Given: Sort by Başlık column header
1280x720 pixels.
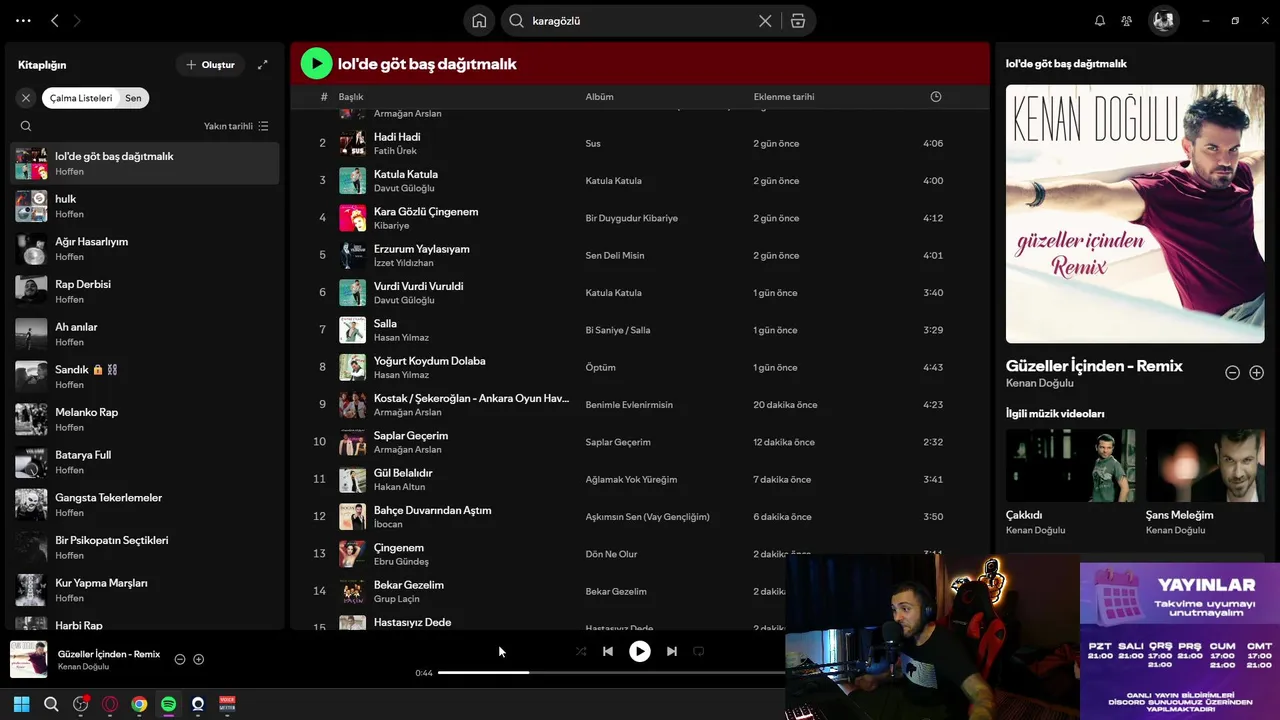Looking at the screenshot, I should click(x=350, y=97).
